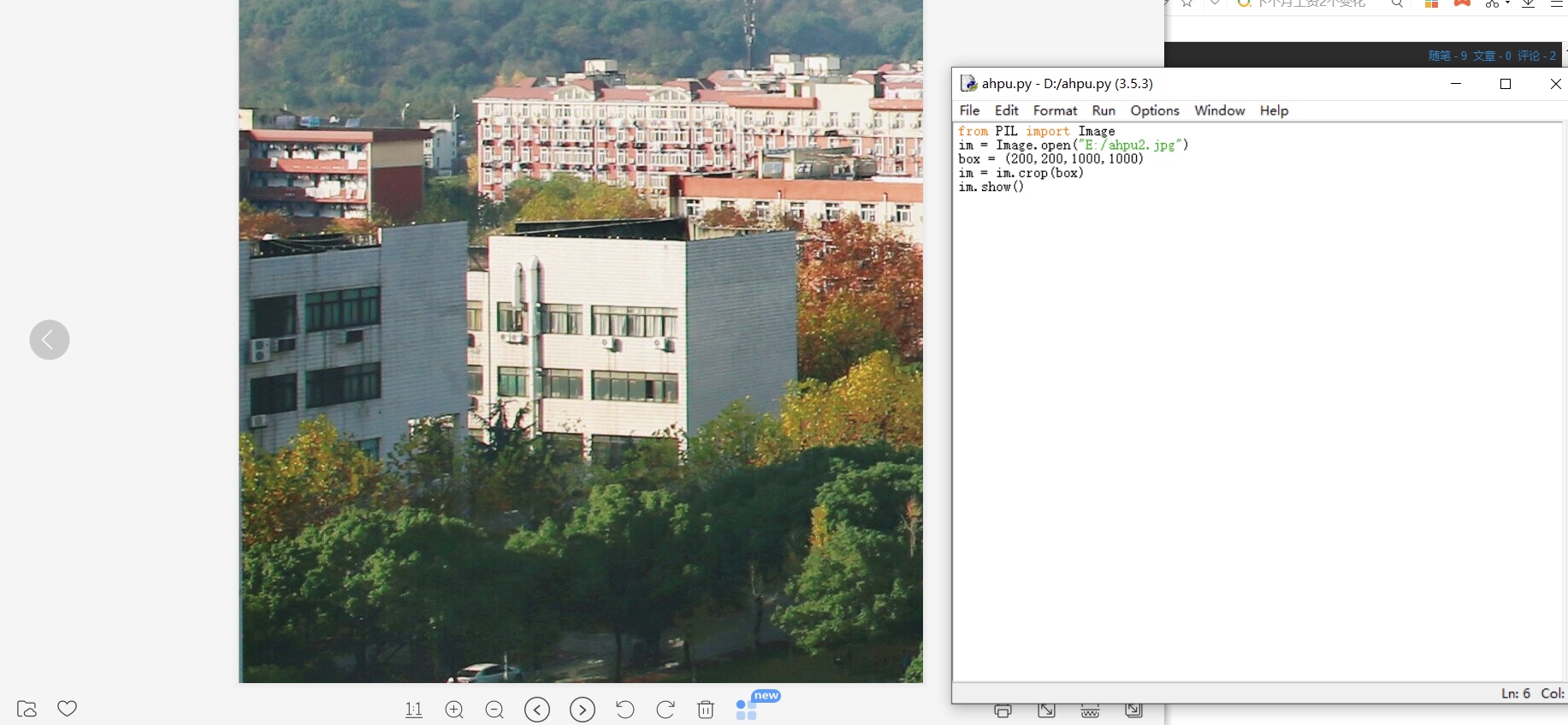
Task: Open the browser downloads icon
Action: tap(1529, 3)
